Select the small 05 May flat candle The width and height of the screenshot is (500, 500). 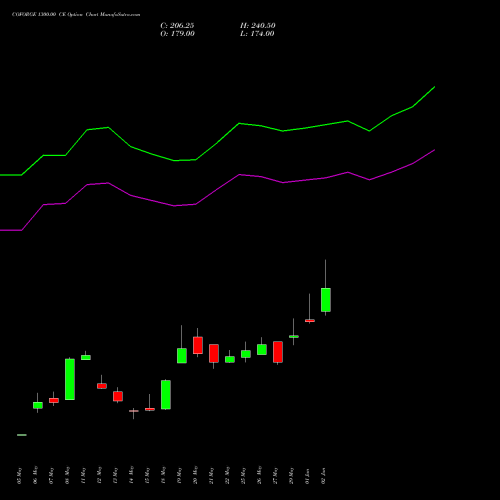[x=22, y=435]
